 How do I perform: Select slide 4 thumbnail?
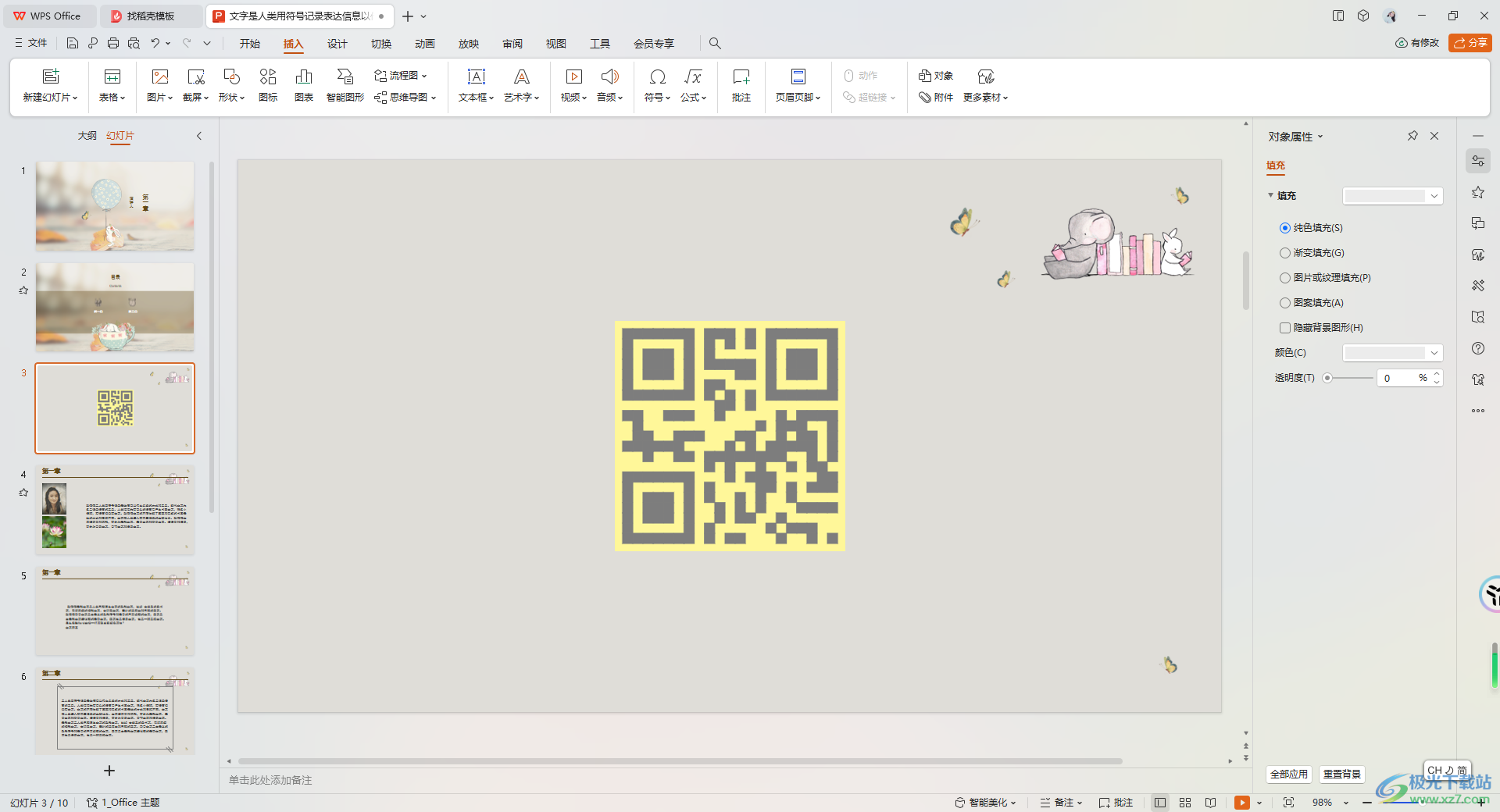pyautogui.click(x=115, y=509)
